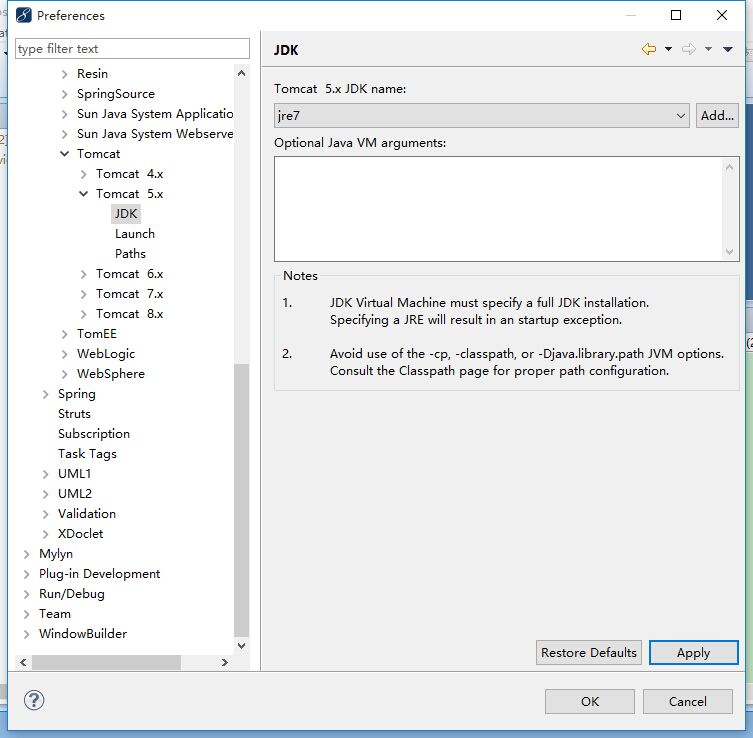Viewport: 753px width, 738px height.
Task: Focus the type filter text field
Action: pos(133,48)
